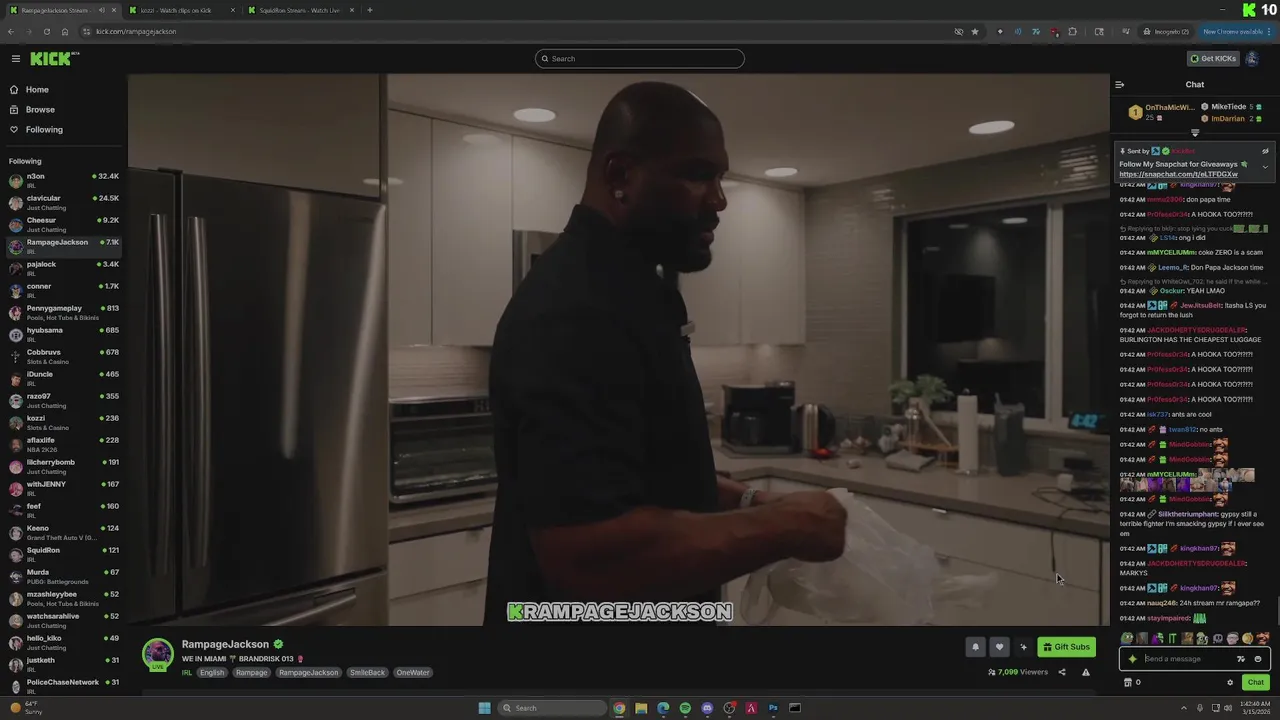
Task: Open the emote picker in chat
Action: click(1258, 659)
